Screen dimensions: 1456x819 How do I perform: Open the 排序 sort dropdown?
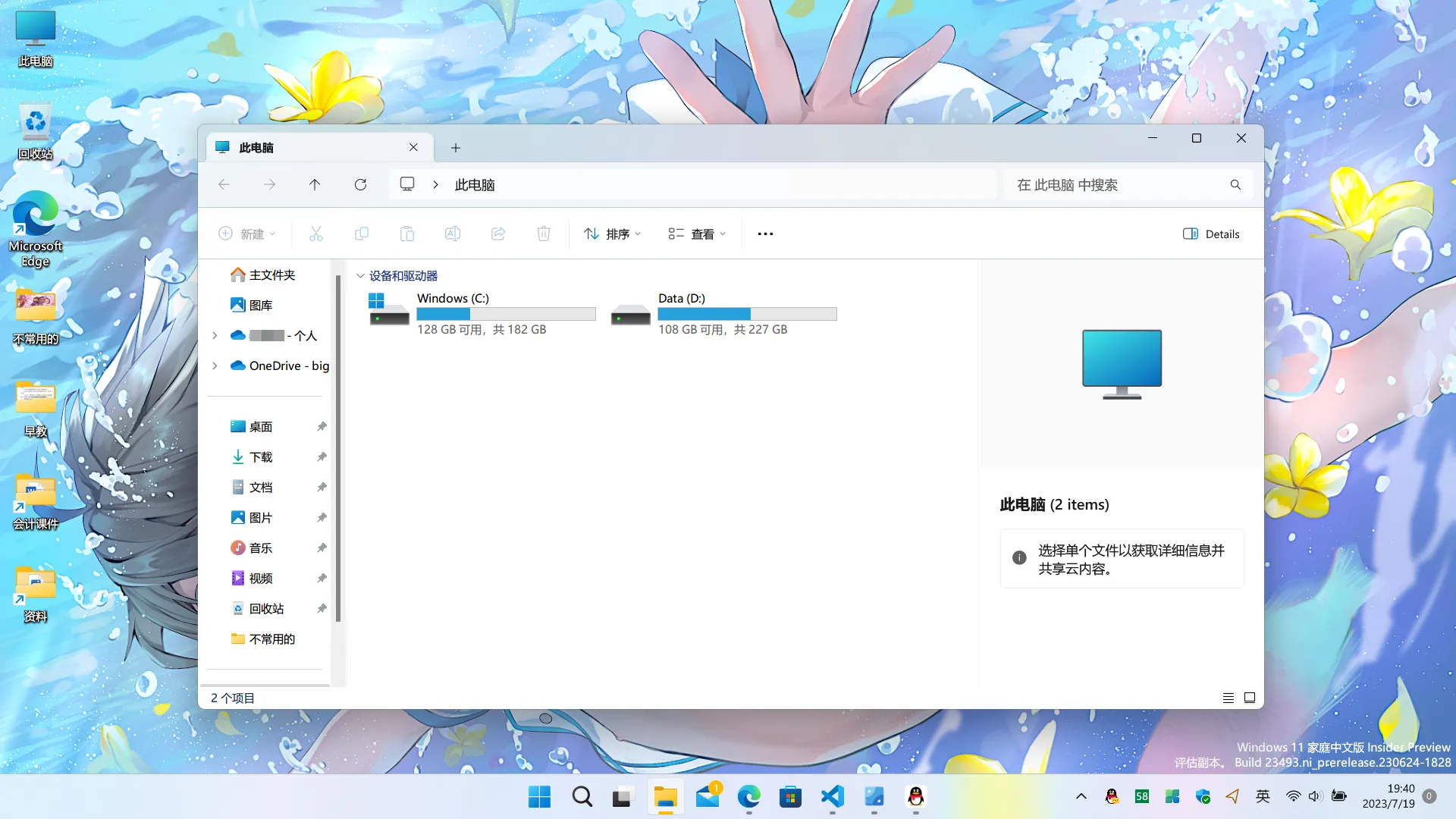pyautogui.click(x=613, y=234)
